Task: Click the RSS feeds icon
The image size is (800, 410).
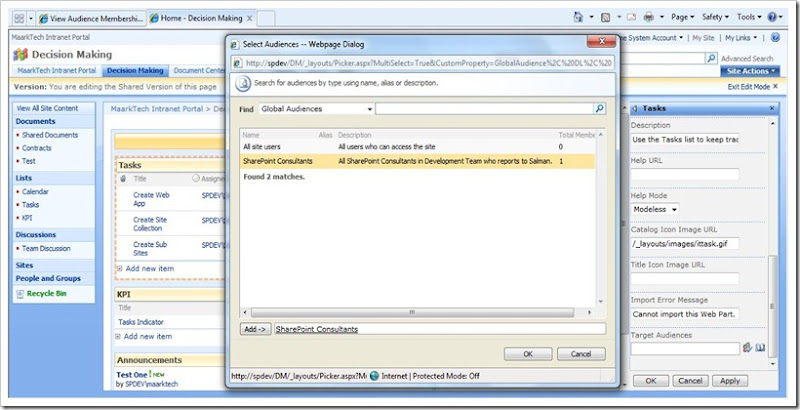Action: coord(606,17)
